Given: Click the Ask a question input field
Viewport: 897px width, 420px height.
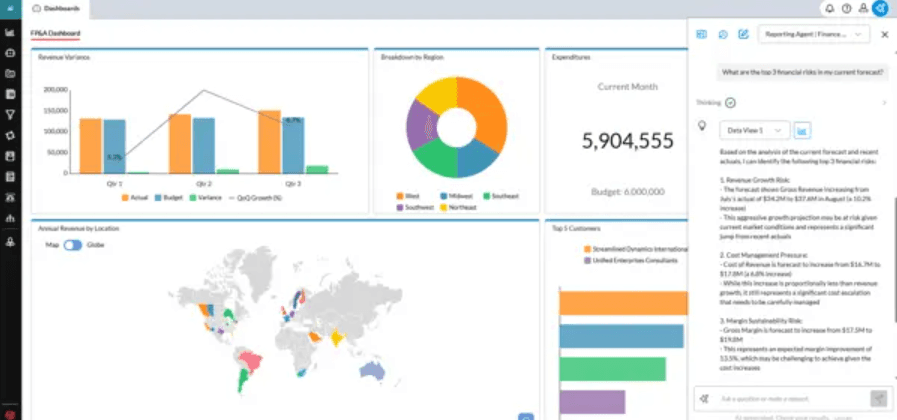Looking at the screenshot, I should point(792,399).
